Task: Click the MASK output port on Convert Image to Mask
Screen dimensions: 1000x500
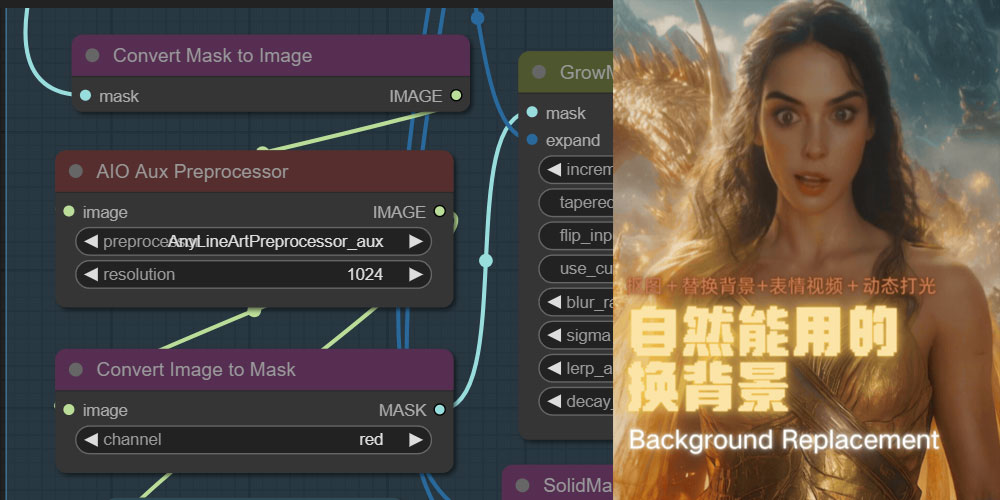Action: (x=439, y=410)
